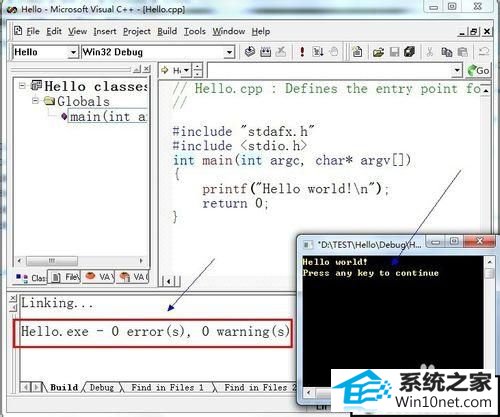The height and width of the screenshot is (417, 500).
Task: Close the output pane with small X
Action: point(13,298)
